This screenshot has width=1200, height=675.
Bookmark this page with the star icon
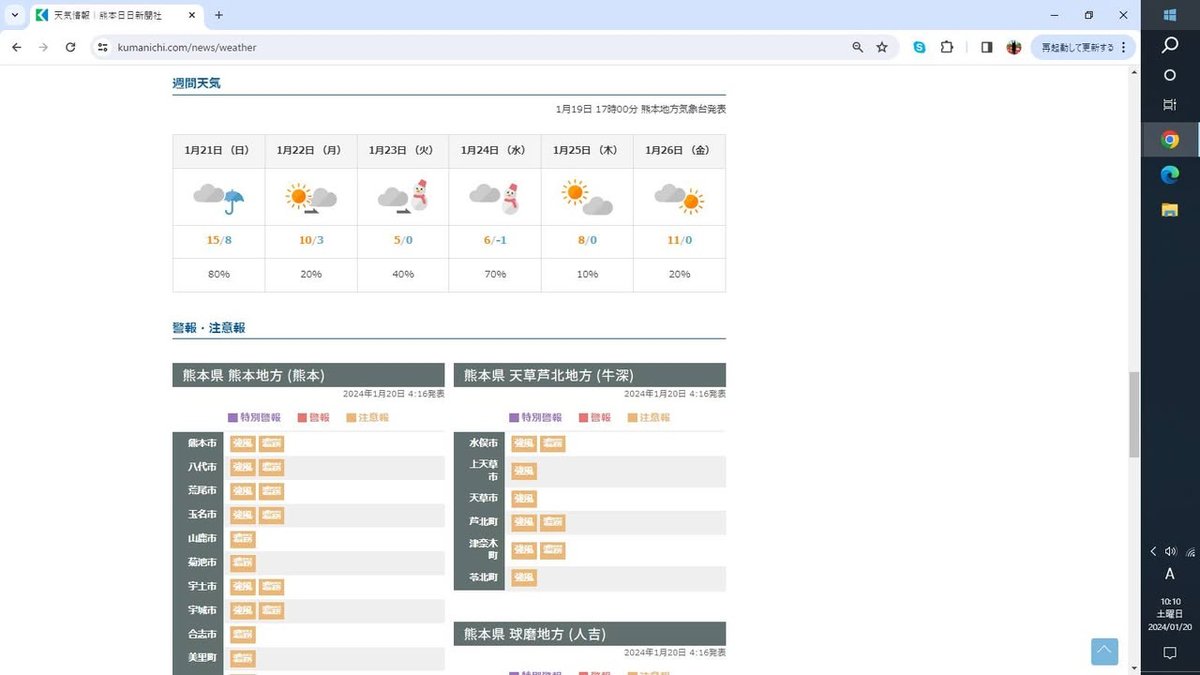(882, 47)
